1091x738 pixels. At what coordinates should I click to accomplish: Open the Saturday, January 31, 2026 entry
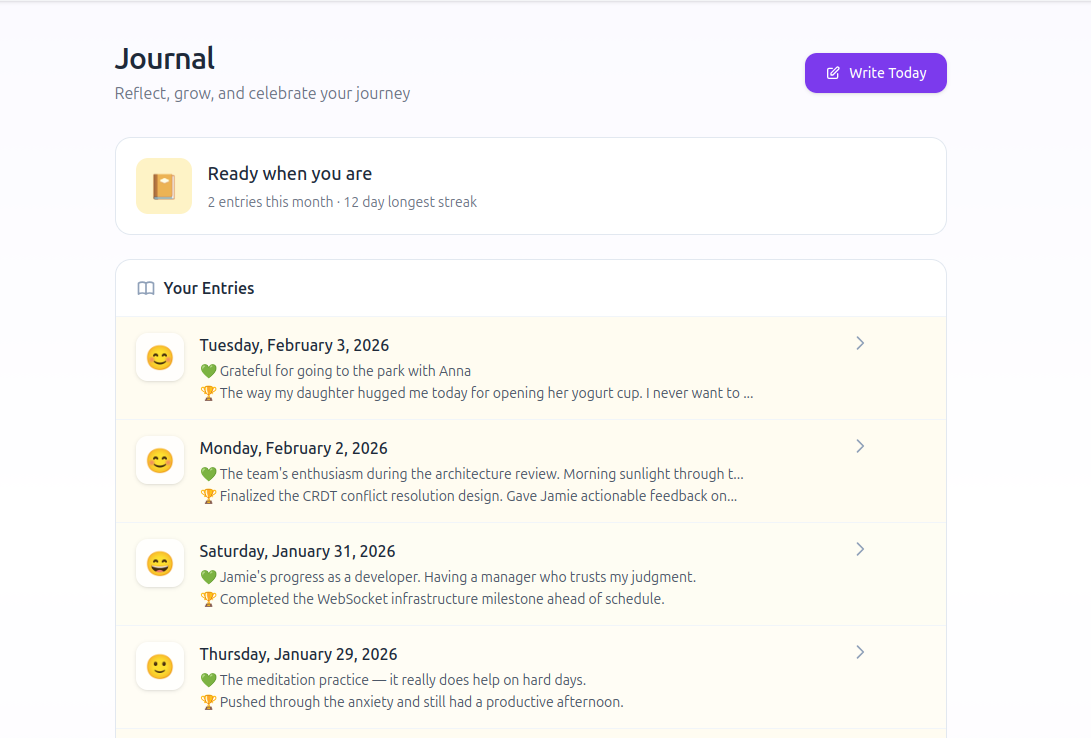click(531, 574)
